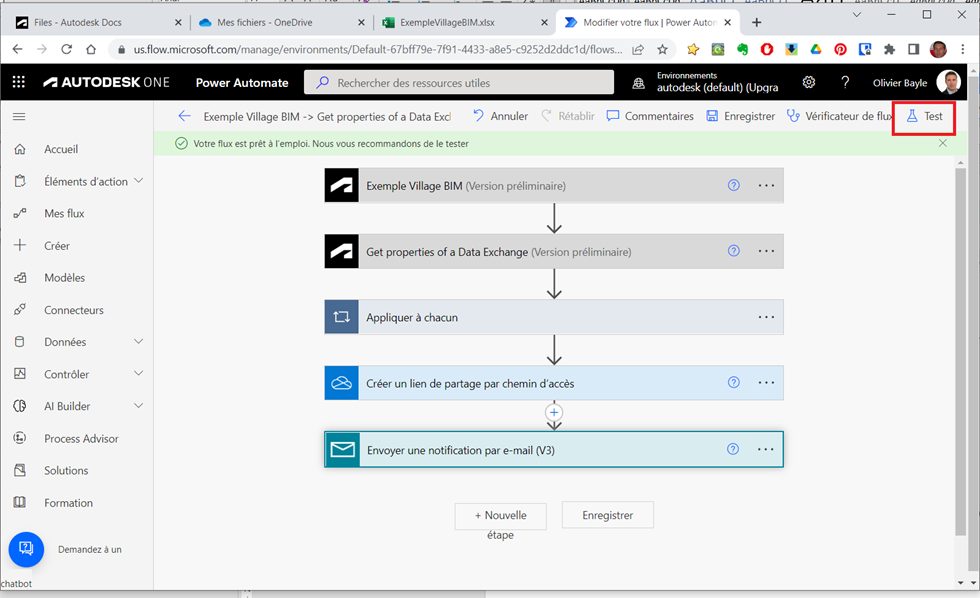The height and width of the screenshot is (598, 980).
Task: Open the settings gear icon
Action: [x=809, y=82]
